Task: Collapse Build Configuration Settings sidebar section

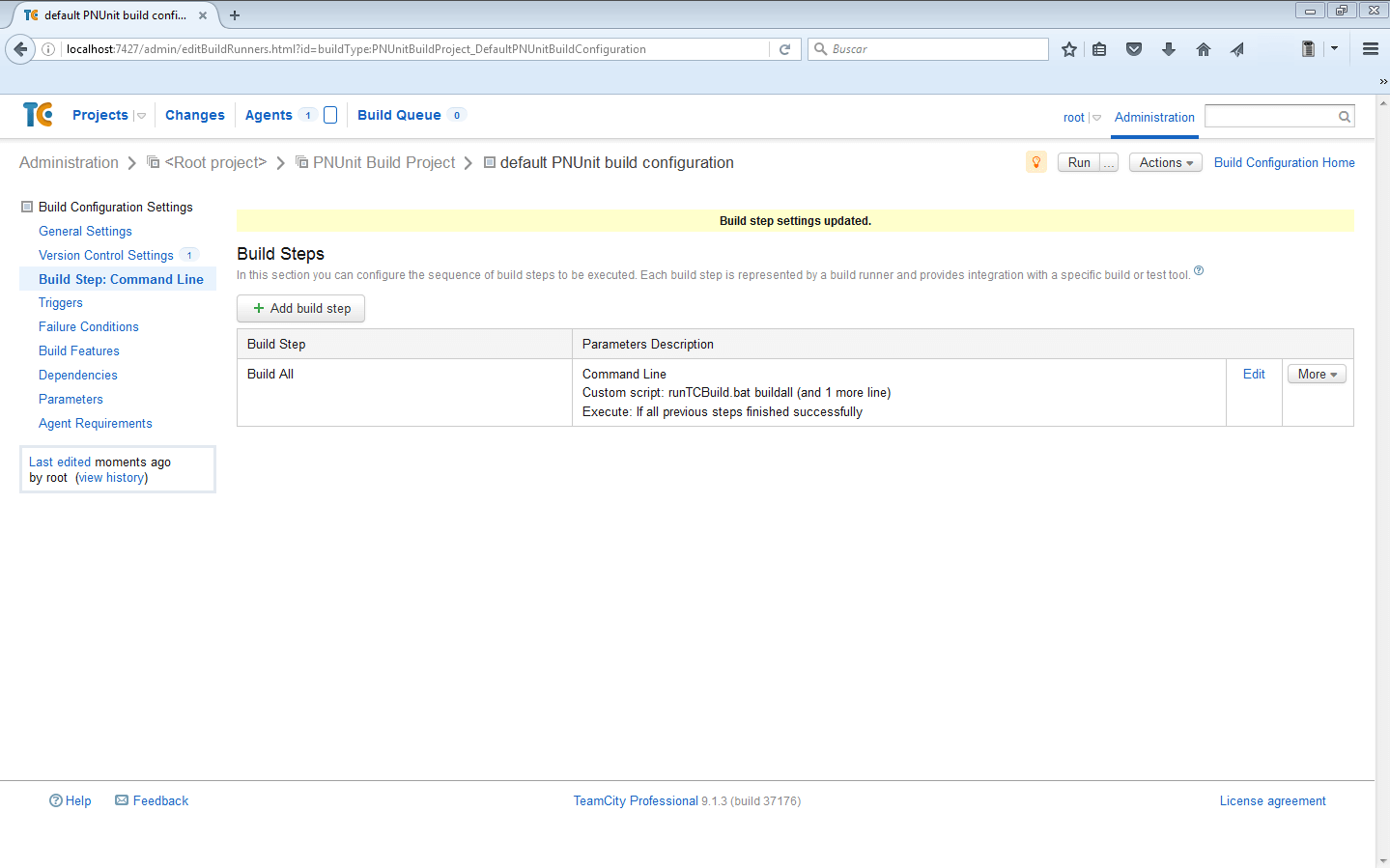Action: tap(27, 207)
